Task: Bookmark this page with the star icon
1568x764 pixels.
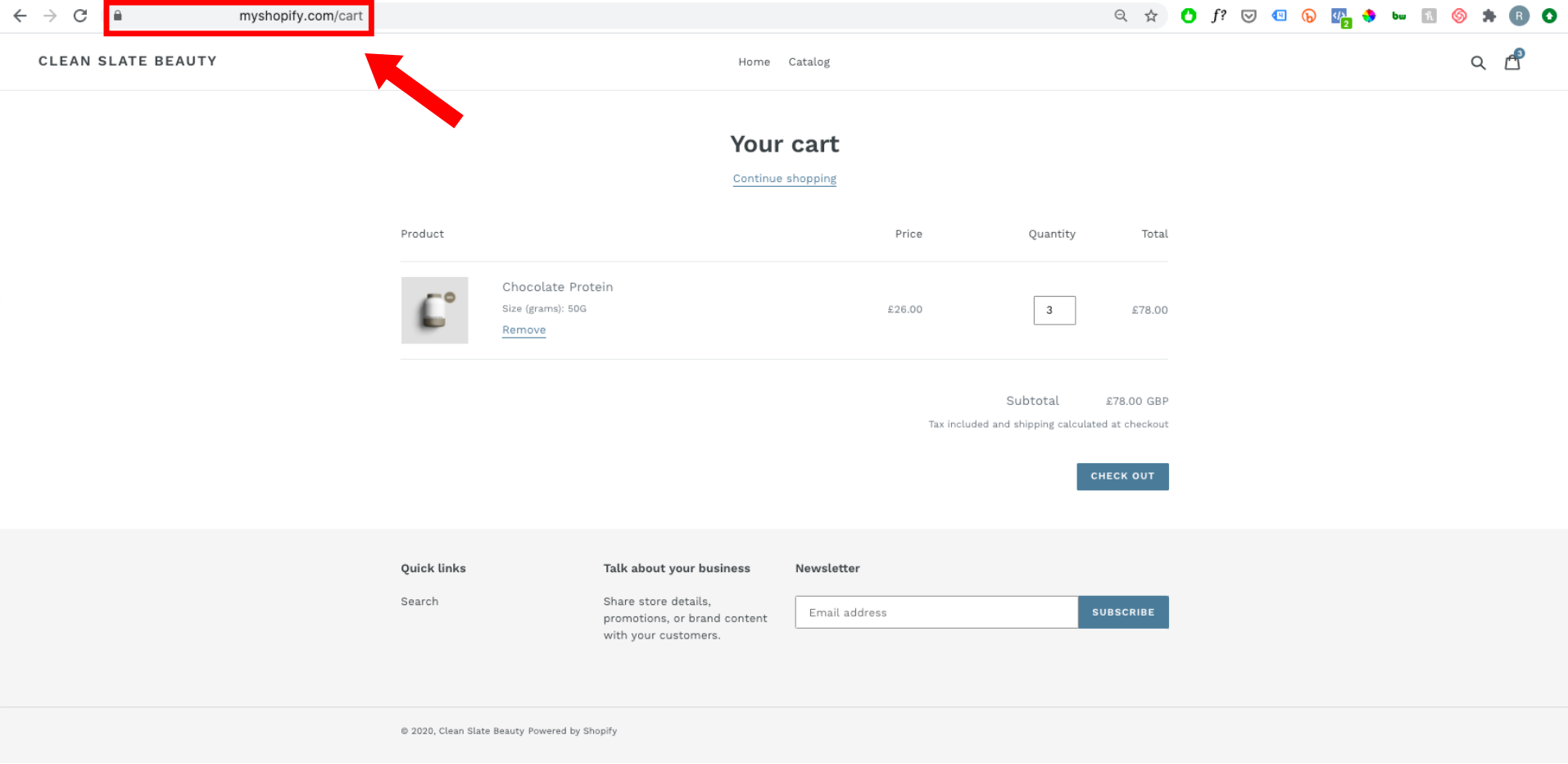Action: click(x=1151, y=16)
